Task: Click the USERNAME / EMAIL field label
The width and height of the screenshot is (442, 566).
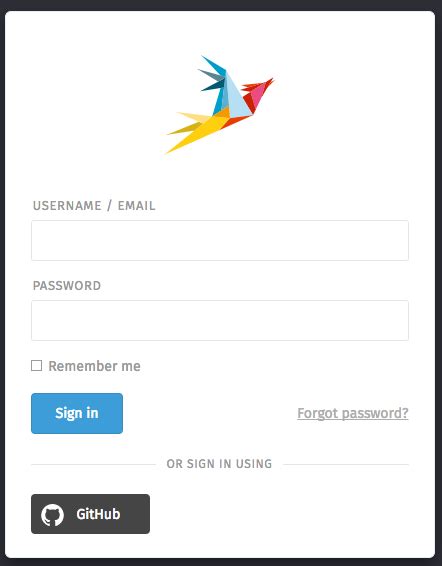Action: coord(94,206)
